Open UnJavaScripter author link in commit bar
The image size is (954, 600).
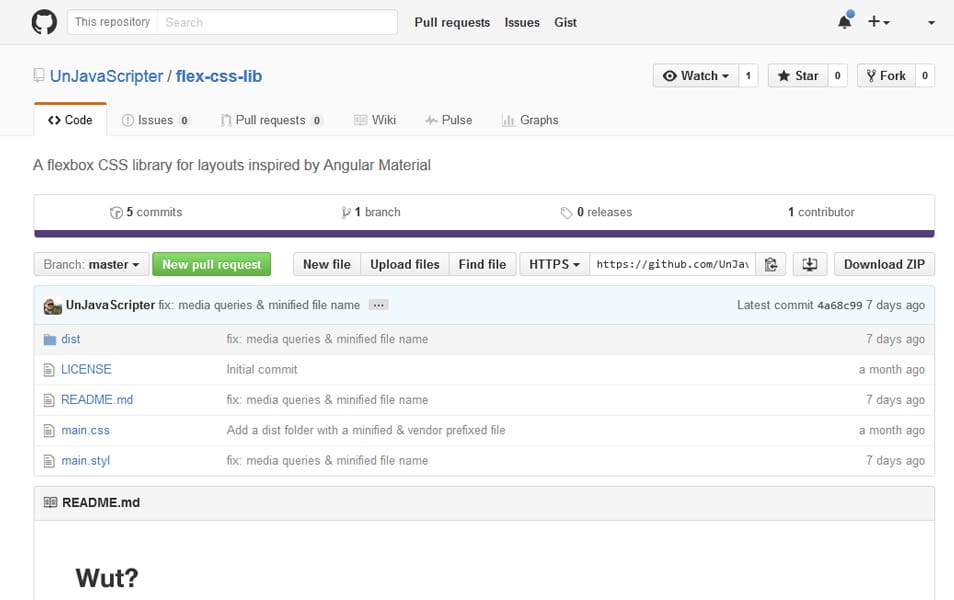[110, 305]
